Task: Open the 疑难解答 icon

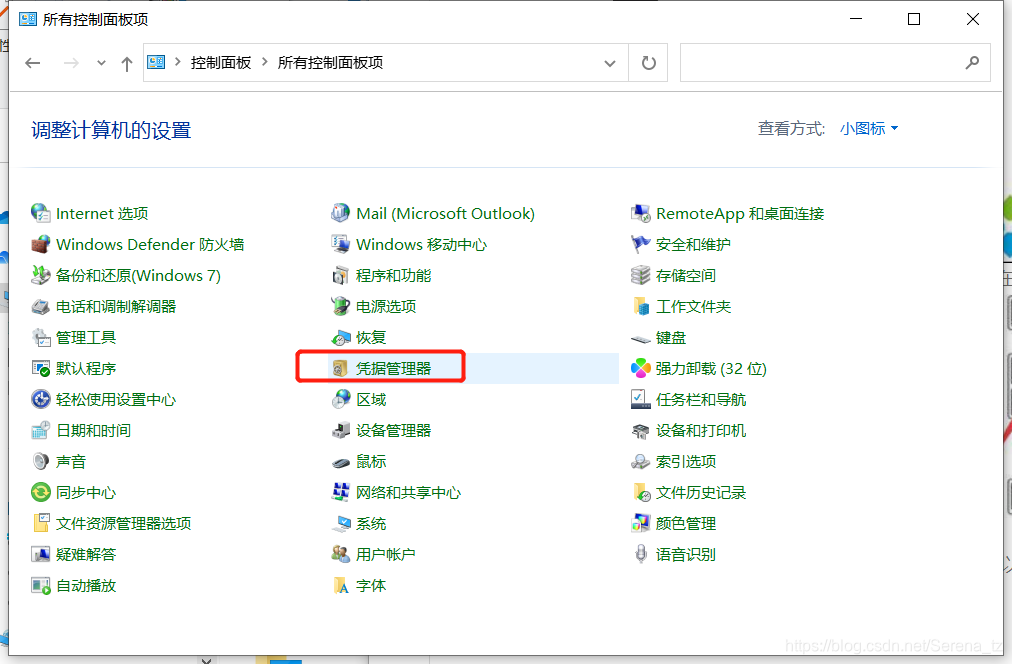Action: coord(41,554)
